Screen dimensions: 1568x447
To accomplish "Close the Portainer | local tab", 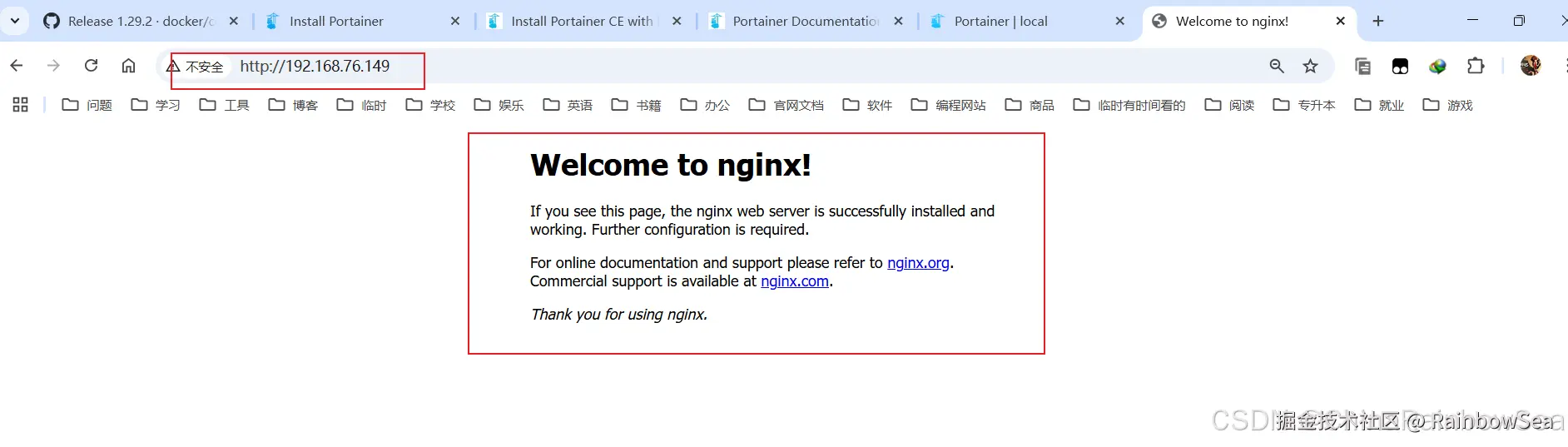I will 1119,21.
